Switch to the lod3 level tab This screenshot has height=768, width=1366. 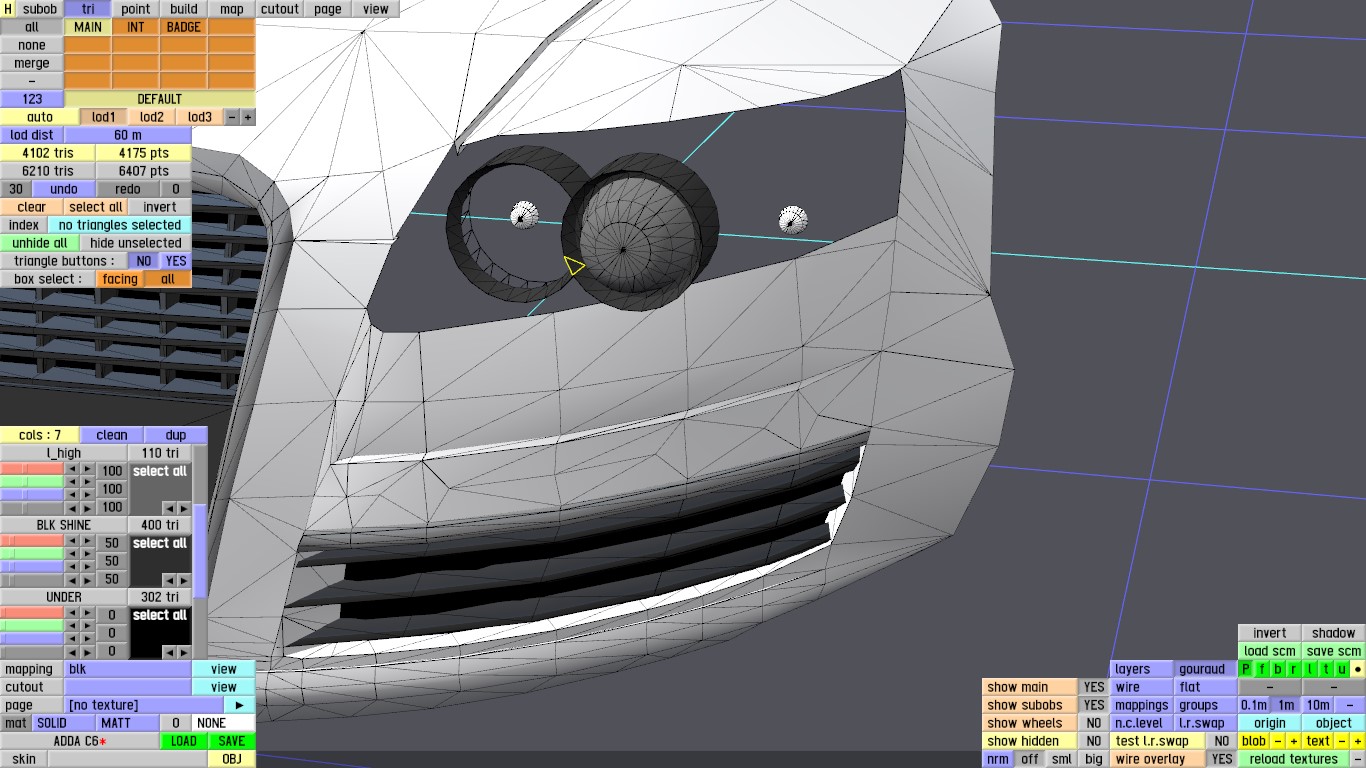tap(200, 117)
